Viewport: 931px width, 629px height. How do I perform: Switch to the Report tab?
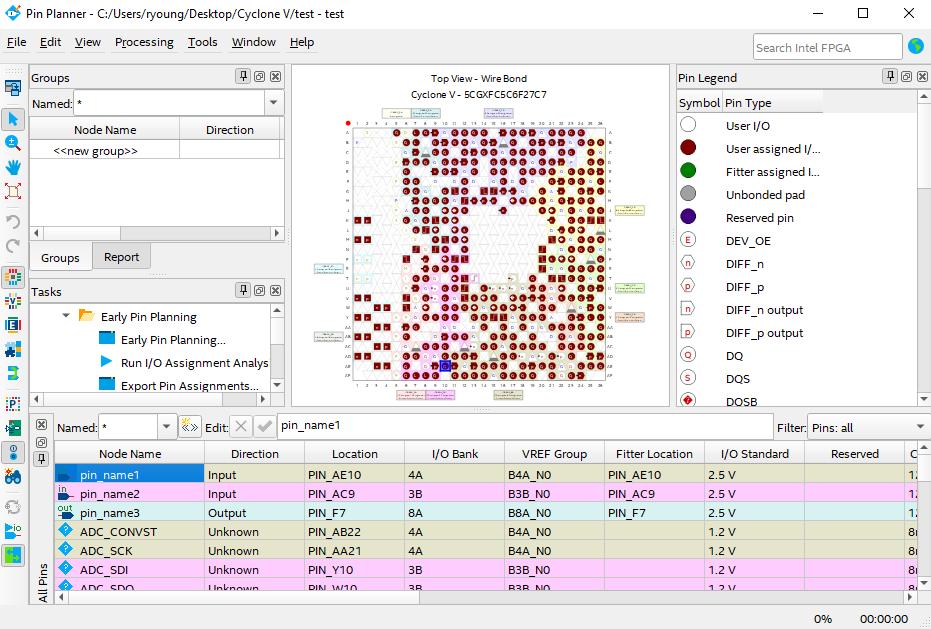[x=121, y=257]
